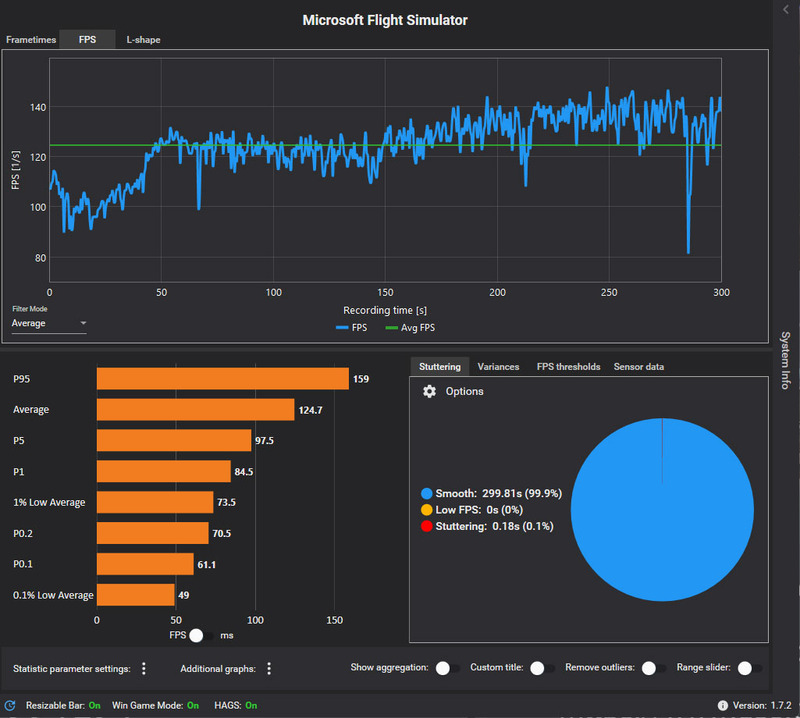800x718 pixels.
Task: Enable Show aggregation switch
Action: coord(447,668)
